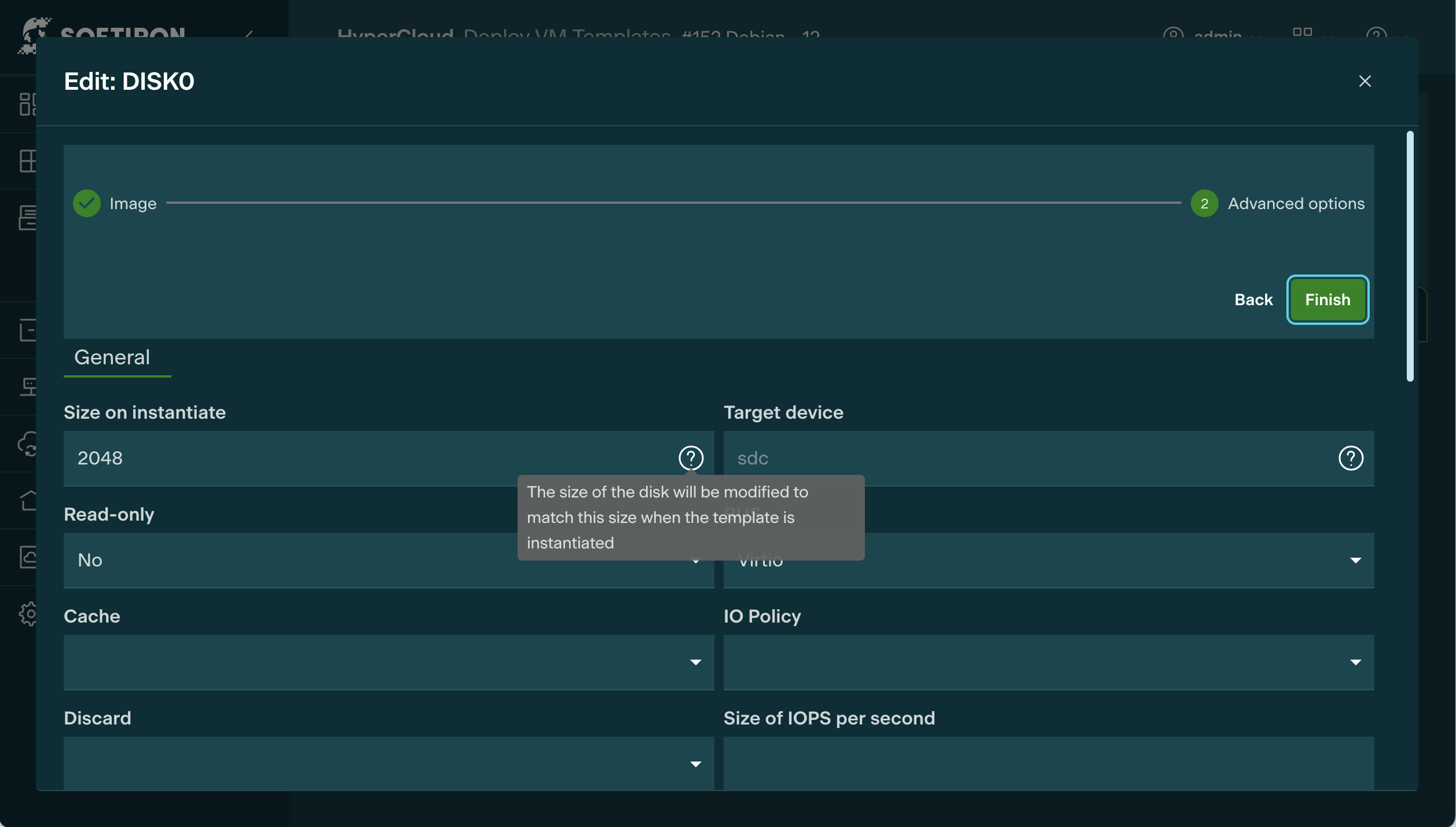Screen dimensions: 1456x827
Task: Expand the Cache dropdown
Action: 388,662
